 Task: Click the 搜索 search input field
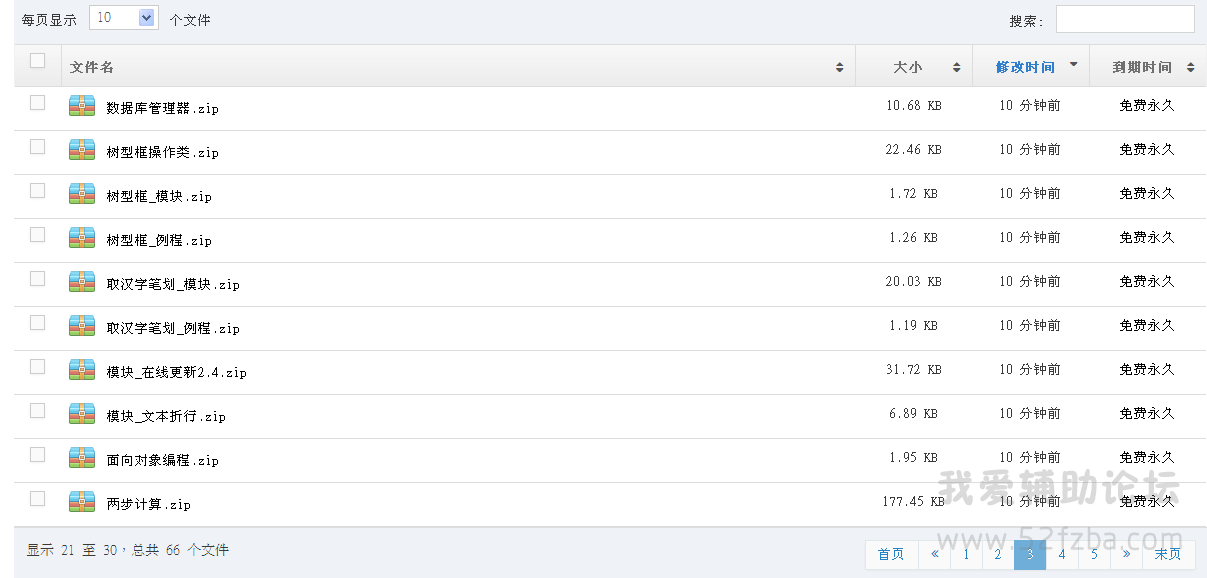[x=1125, y=20]
